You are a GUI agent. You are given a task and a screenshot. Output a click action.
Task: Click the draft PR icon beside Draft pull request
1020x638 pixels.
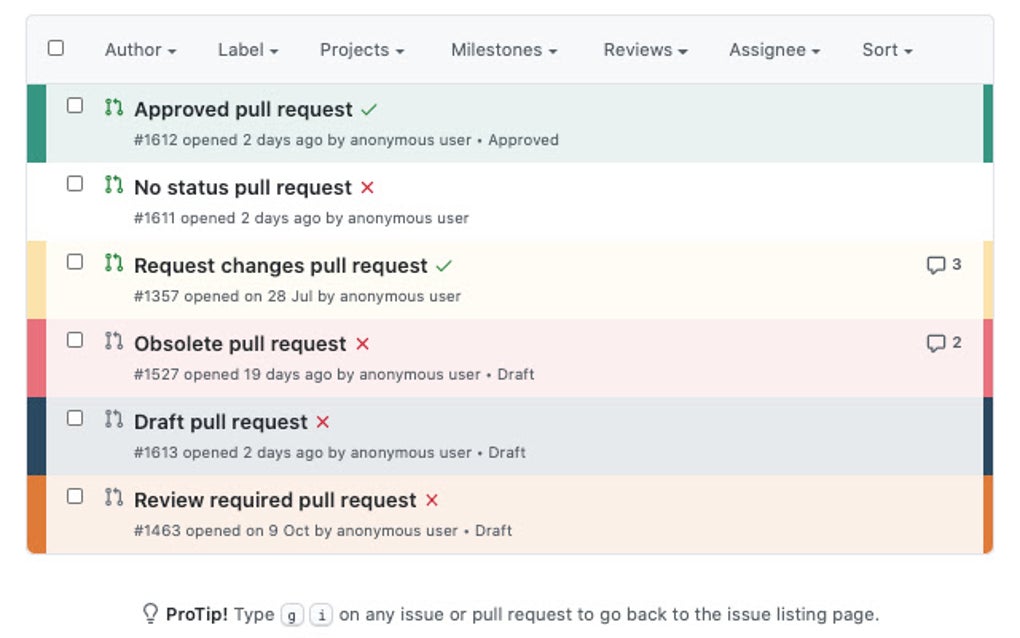pyautogui.click(x=114, y=419)
